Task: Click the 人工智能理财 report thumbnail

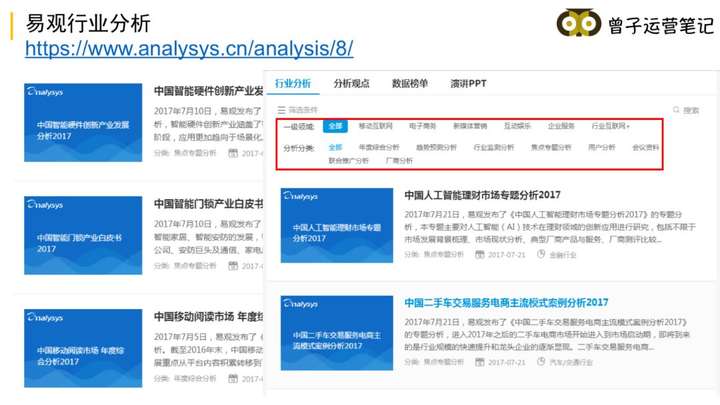Action: tap(337, 225)
